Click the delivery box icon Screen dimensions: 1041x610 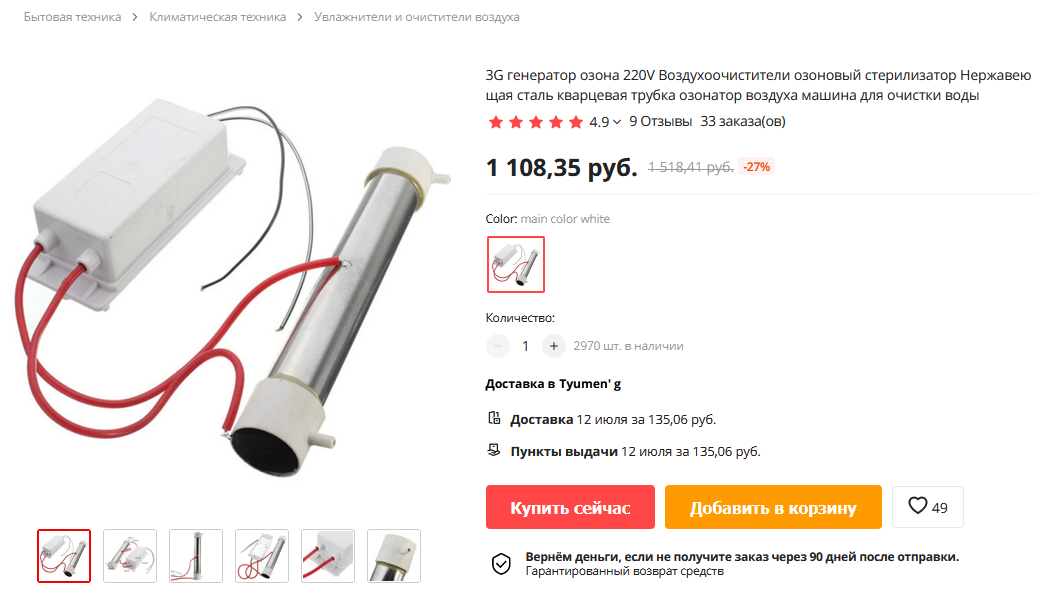point(494,418)
